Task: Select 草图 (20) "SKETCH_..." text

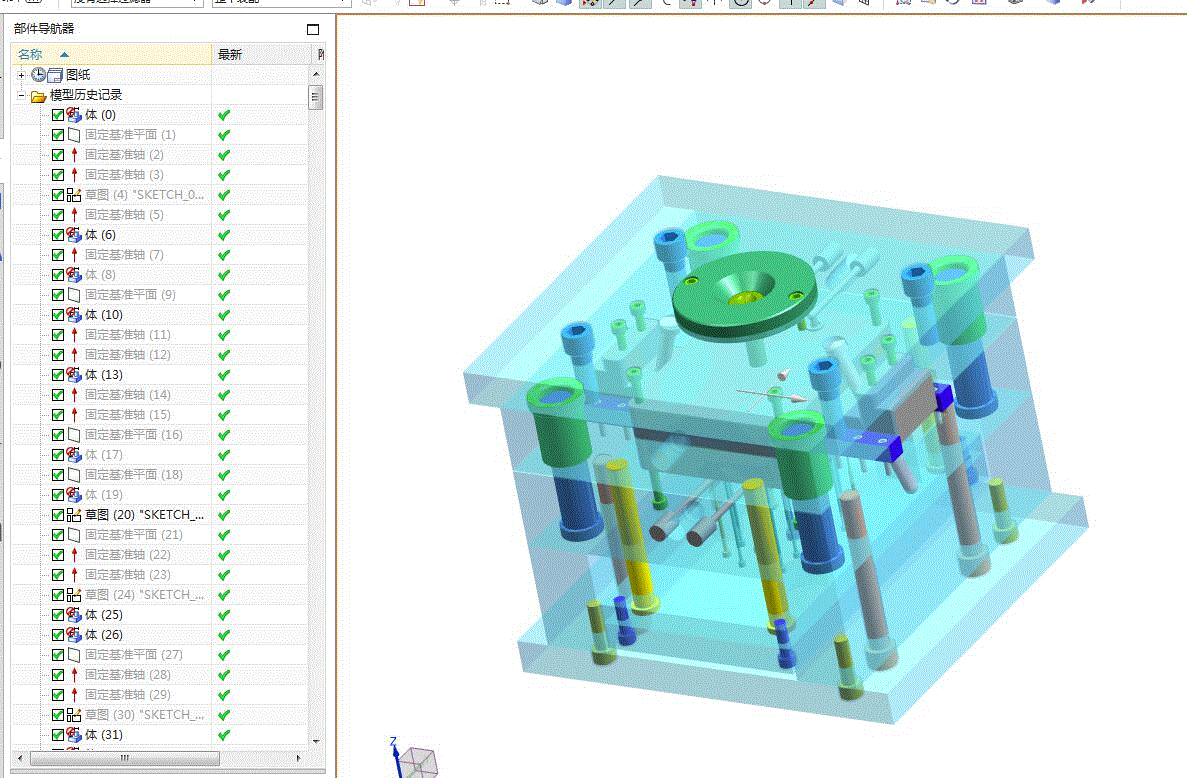Action: point(144,515)
